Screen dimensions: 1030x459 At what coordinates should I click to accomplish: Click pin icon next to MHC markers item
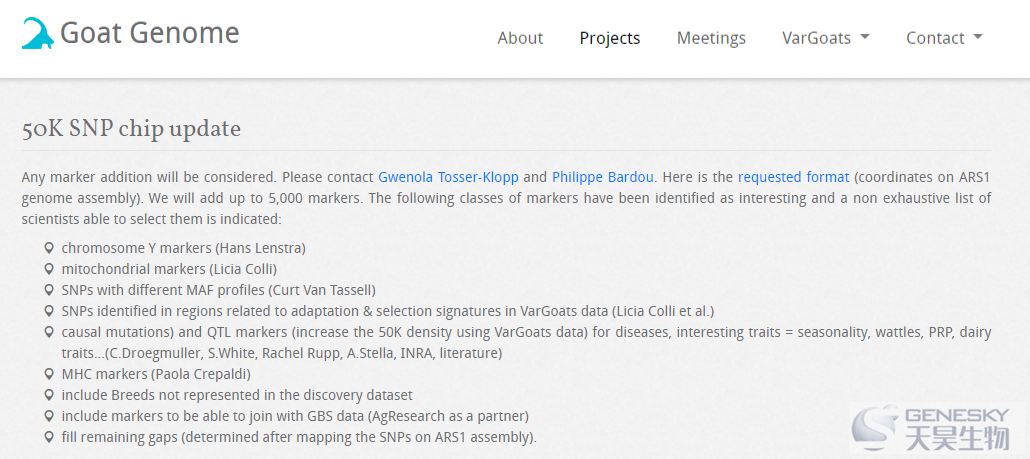(x=48, y=374)
